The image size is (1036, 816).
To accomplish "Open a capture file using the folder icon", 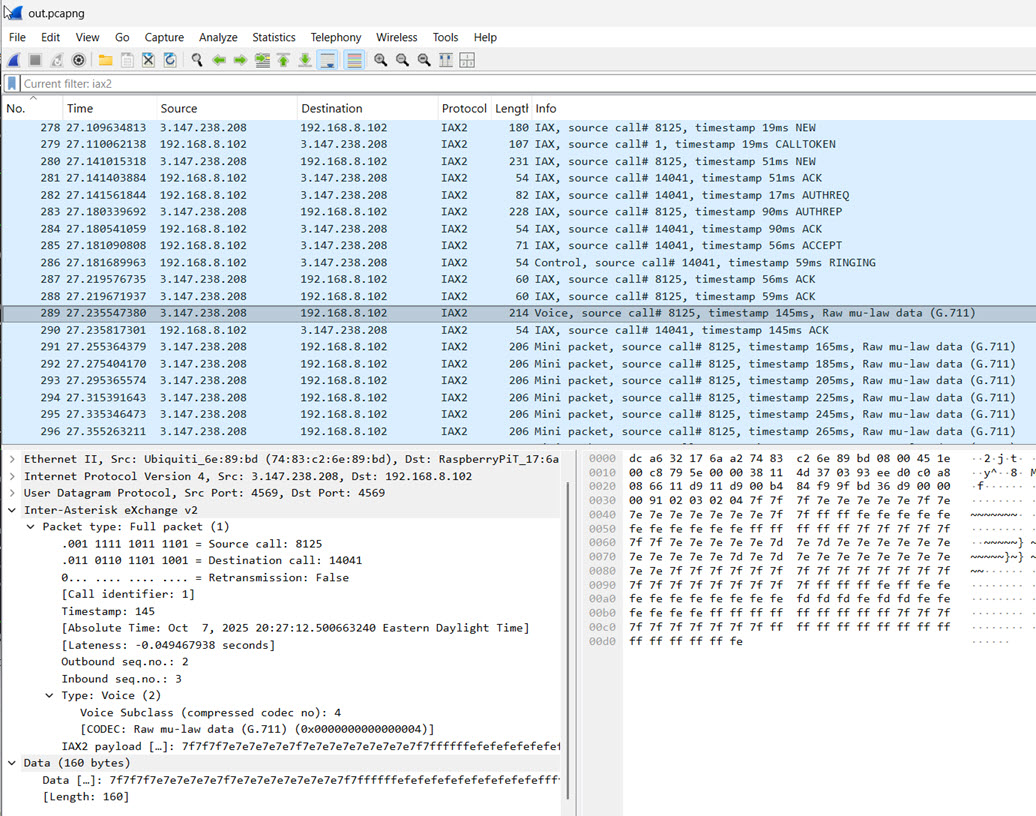I will (x=105, y=60).
